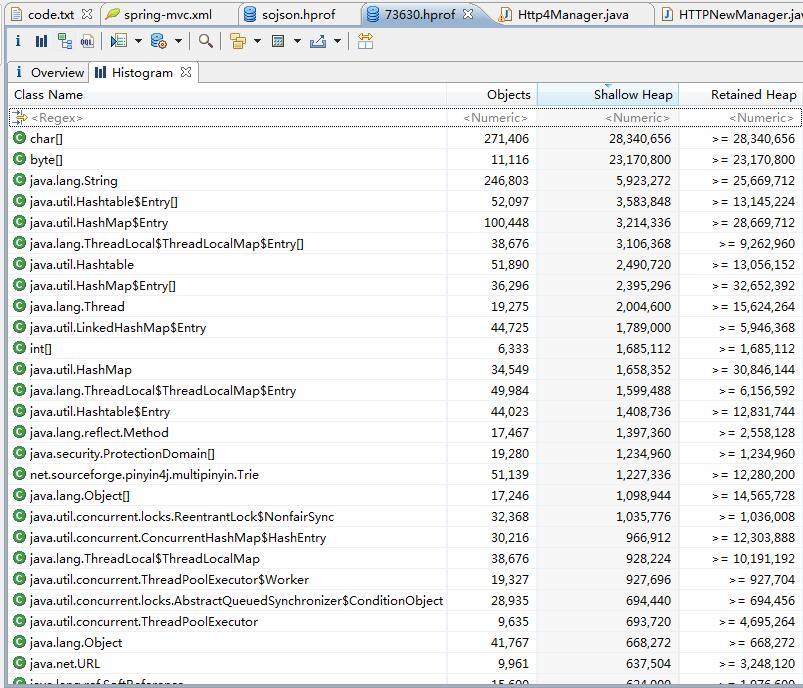Select the java.lang.Thread row
This screenshot has width=803, height=688.
pos(405,306)
